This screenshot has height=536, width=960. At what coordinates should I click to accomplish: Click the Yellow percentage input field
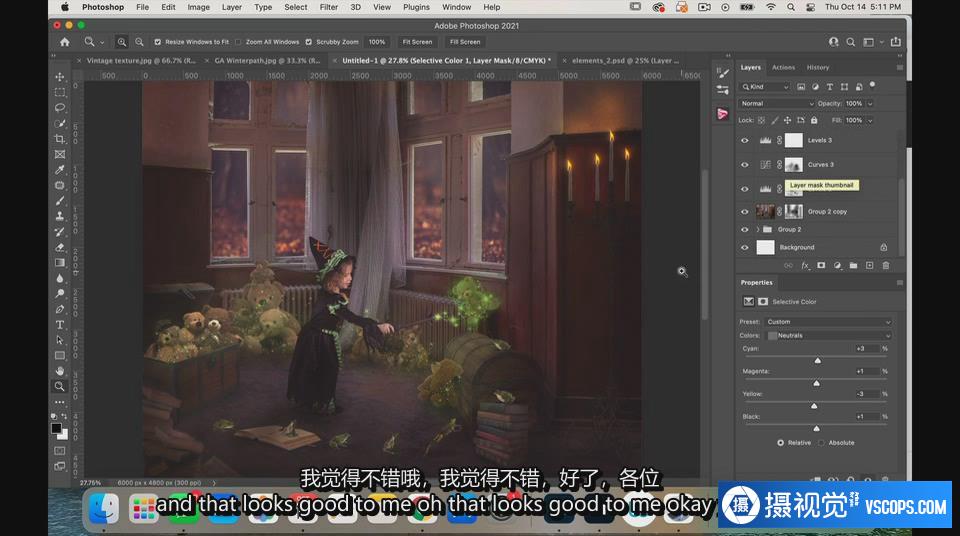tap(866, 394)
